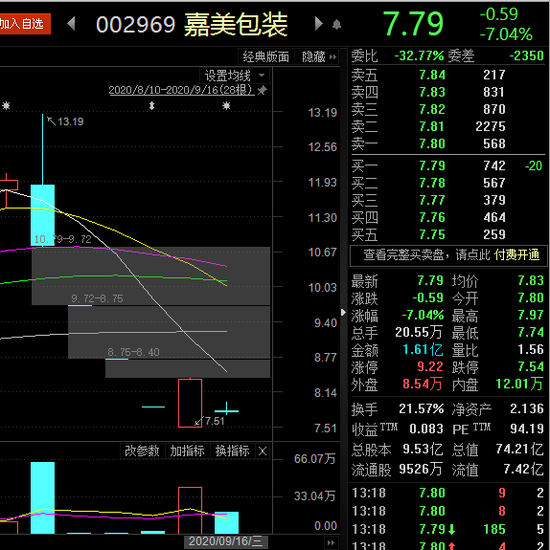Click the pin icon beside date range
The width and height of the screenshot is (550, 550).
pyautogui.click(x=262, y=90)
